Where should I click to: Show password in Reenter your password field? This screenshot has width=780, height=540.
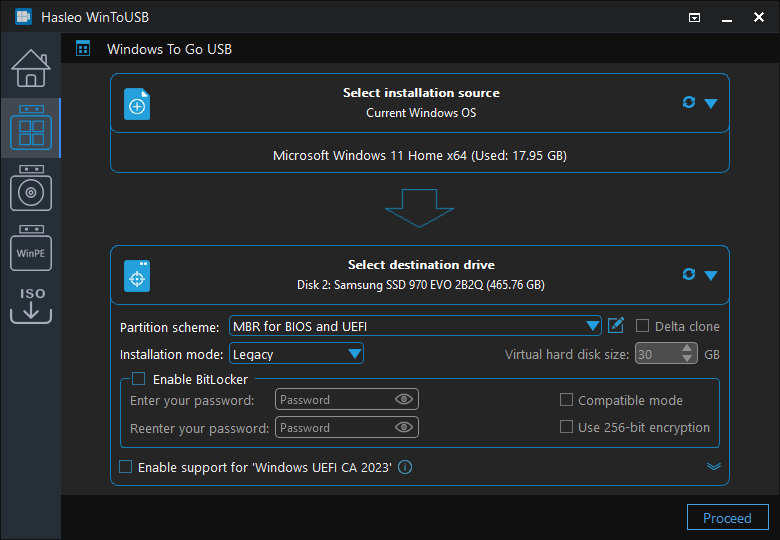403,427
